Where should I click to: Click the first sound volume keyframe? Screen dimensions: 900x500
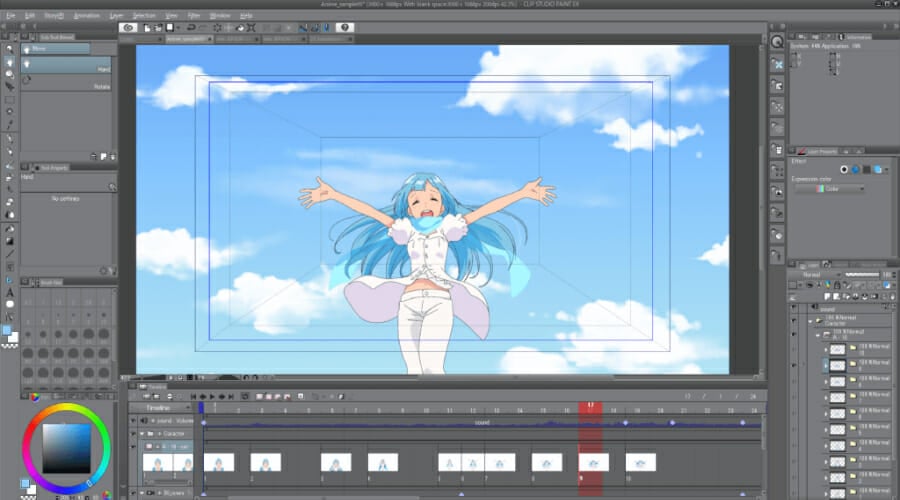[204, 423]
